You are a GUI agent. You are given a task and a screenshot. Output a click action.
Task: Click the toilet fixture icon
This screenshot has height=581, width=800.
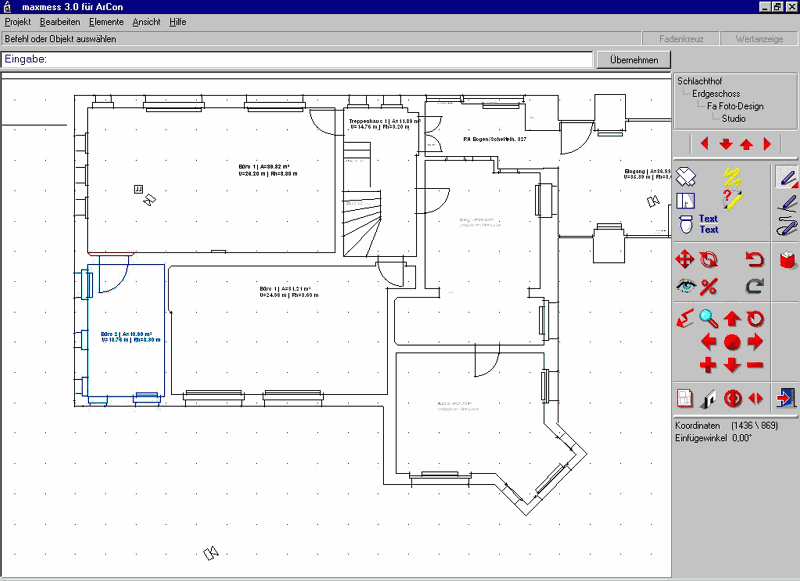(x=686, y=224)
